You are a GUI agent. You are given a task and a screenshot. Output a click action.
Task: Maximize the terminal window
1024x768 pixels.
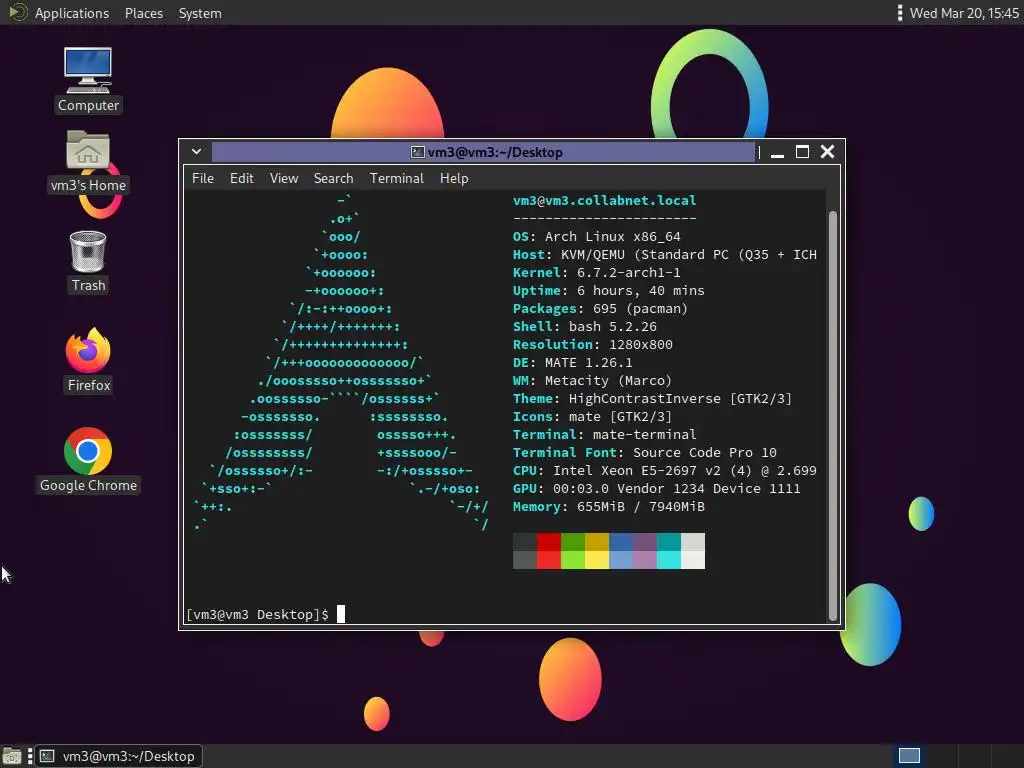(803, 152)
